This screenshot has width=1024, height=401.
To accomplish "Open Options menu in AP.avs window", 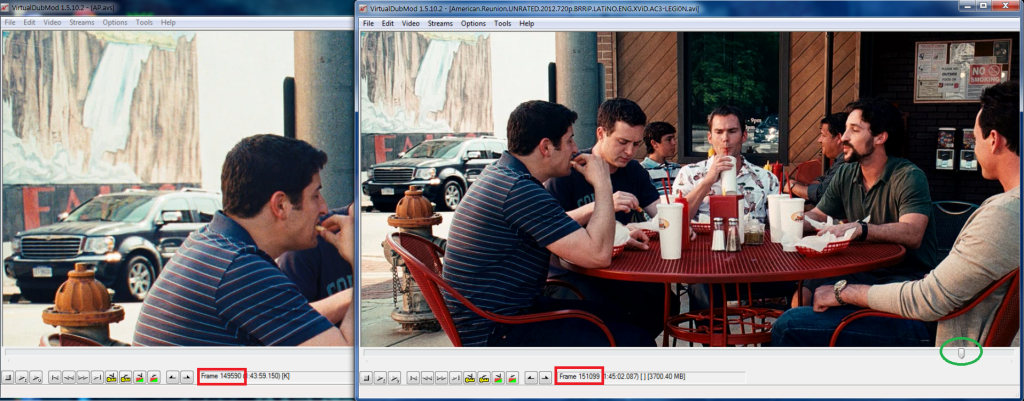I will tap(115, 22).
